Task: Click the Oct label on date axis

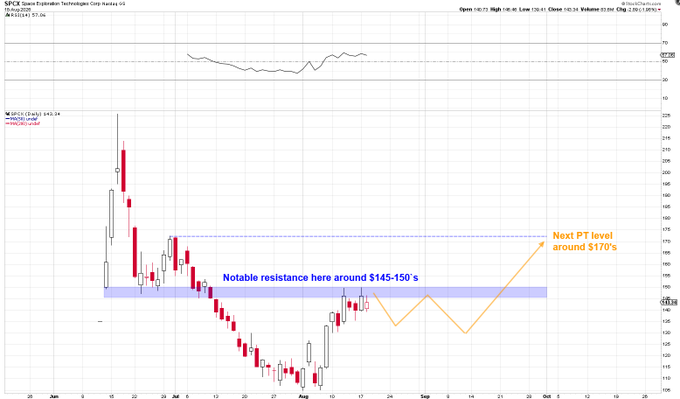Action: point(547,396)
